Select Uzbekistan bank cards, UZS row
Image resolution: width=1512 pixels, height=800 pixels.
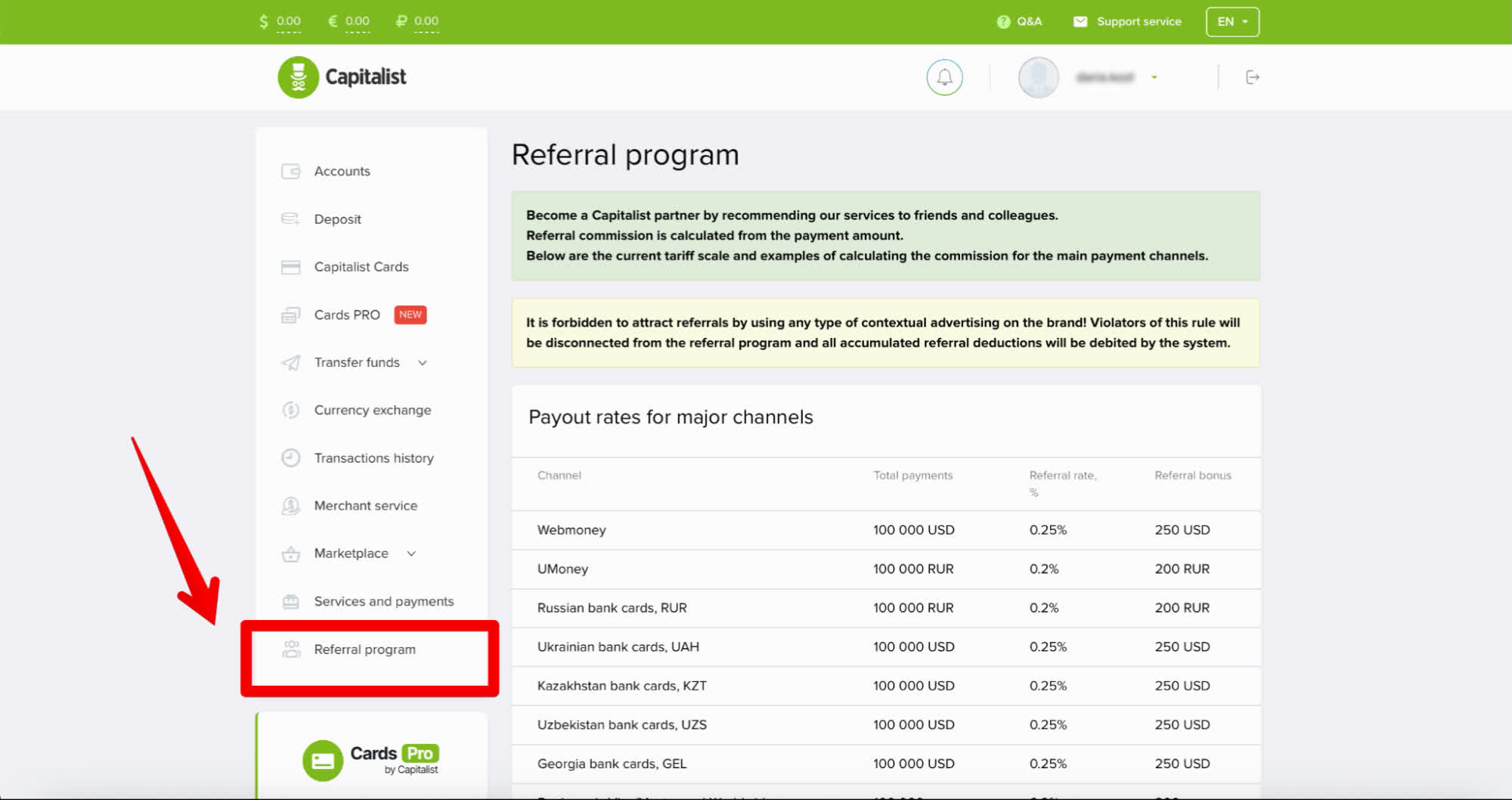point(886,725)
